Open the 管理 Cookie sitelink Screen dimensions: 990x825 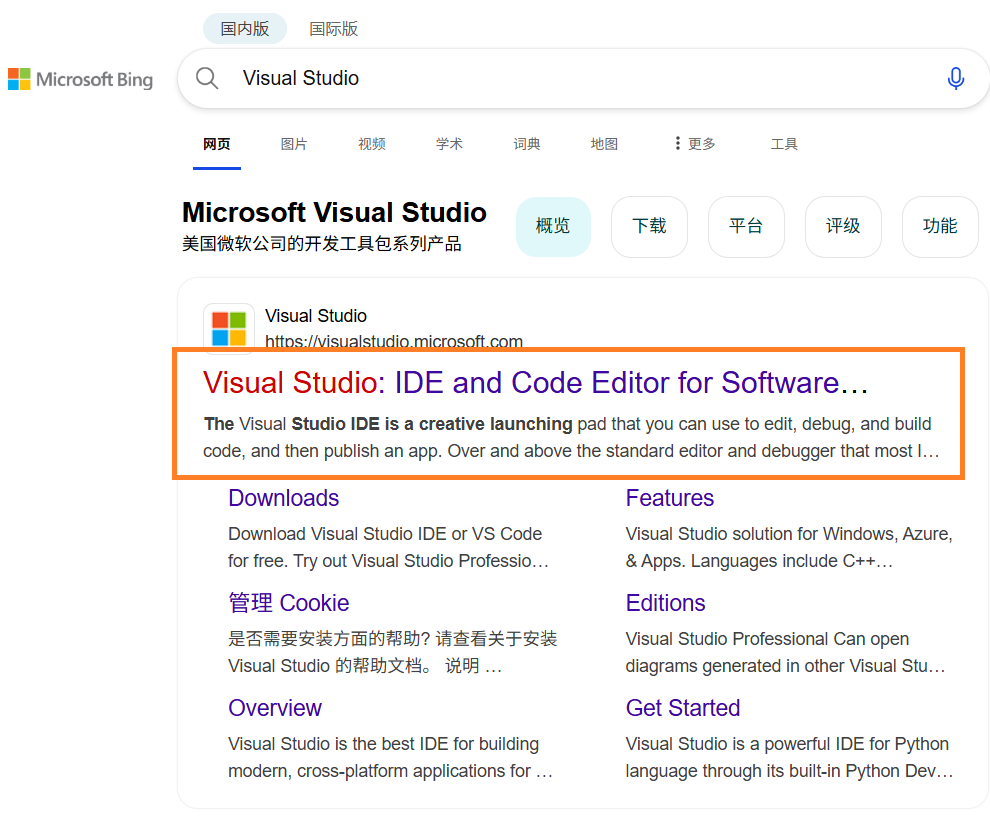point(289,603)
